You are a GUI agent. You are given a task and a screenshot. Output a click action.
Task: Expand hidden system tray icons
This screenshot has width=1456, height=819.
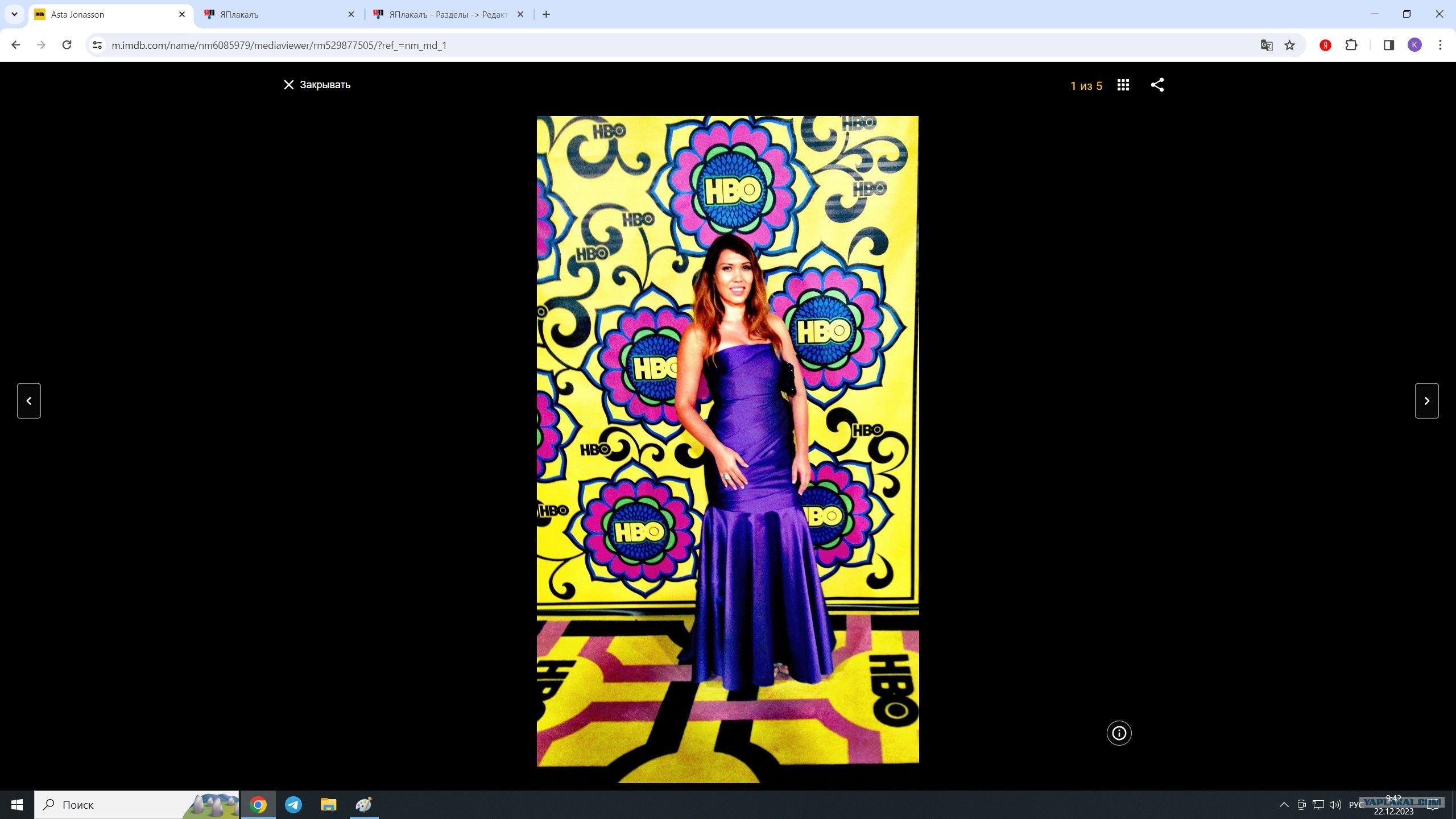[1284, 805]
